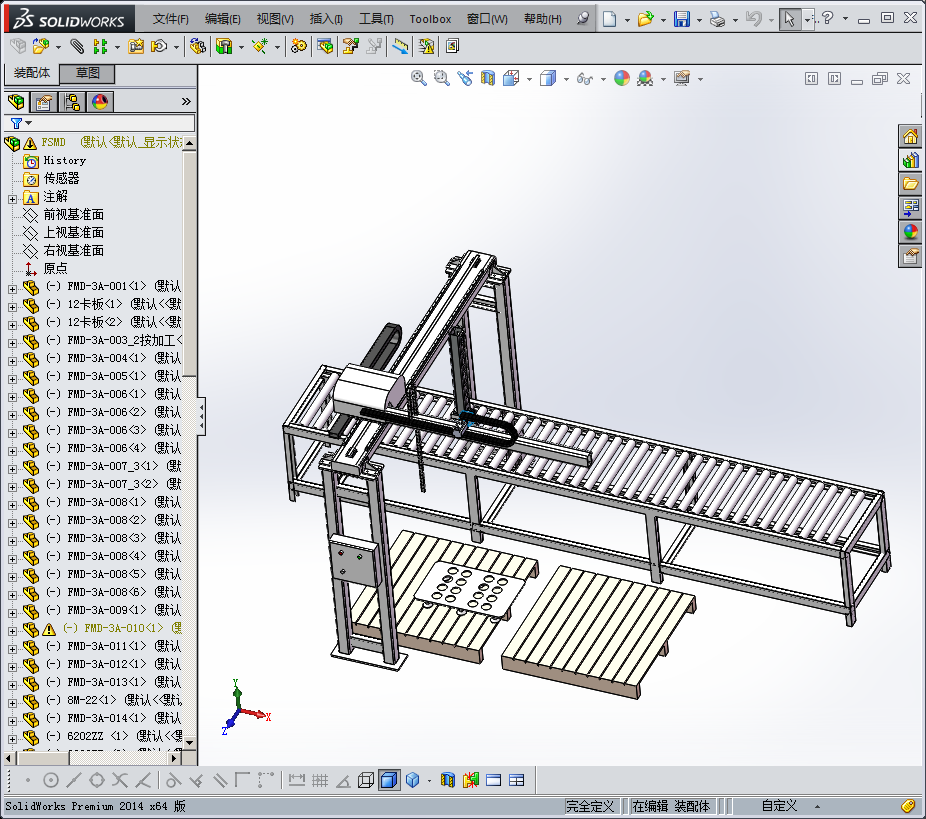Click the Reference Geometry icon

pyautogui.click(x=260, y=46)
